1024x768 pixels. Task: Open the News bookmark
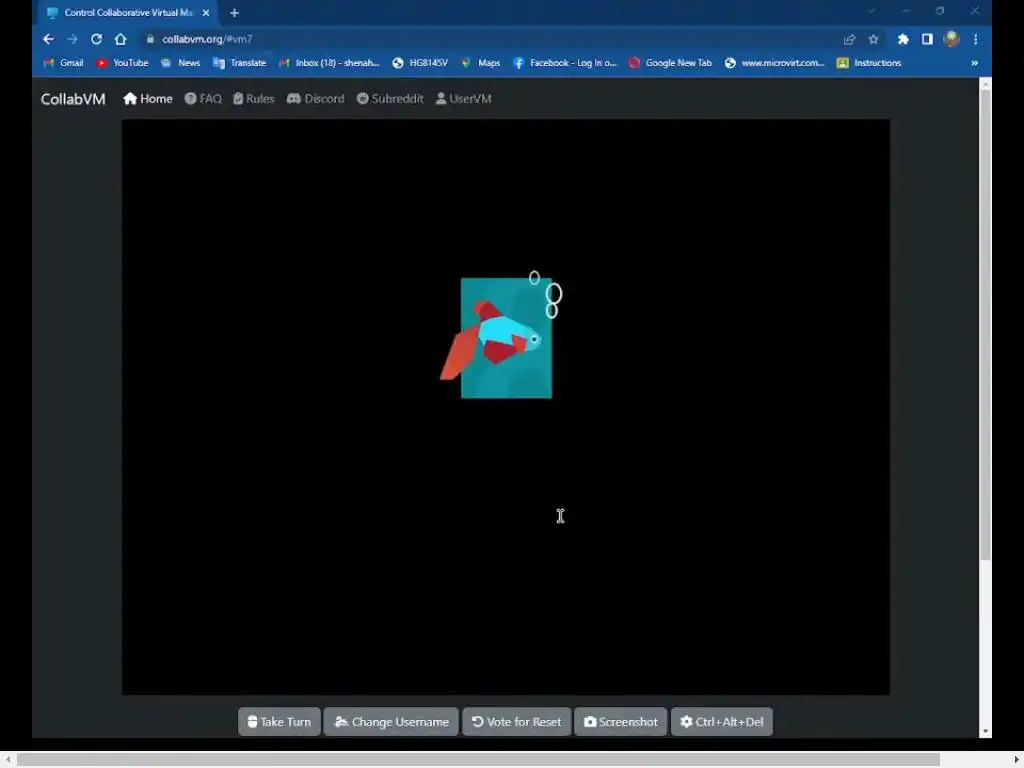(x=180, y=63)
